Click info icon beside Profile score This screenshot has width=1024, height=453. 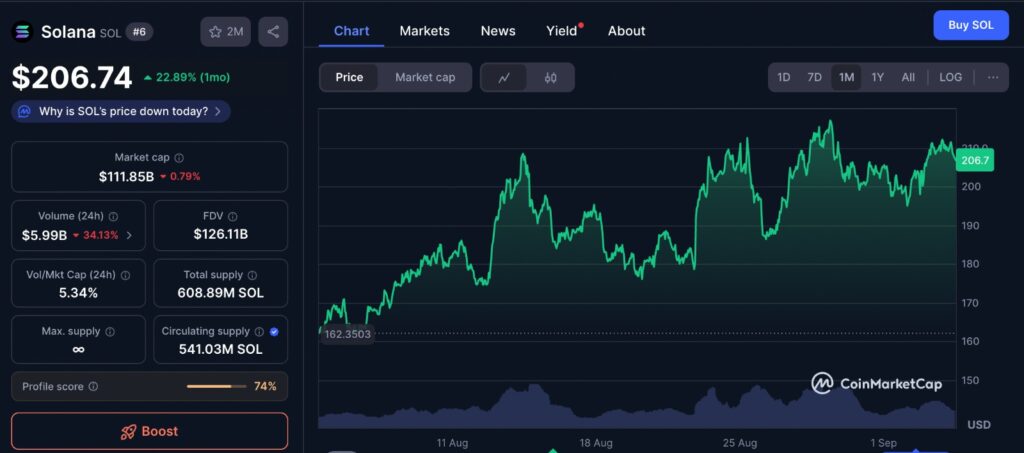[93, 386]
